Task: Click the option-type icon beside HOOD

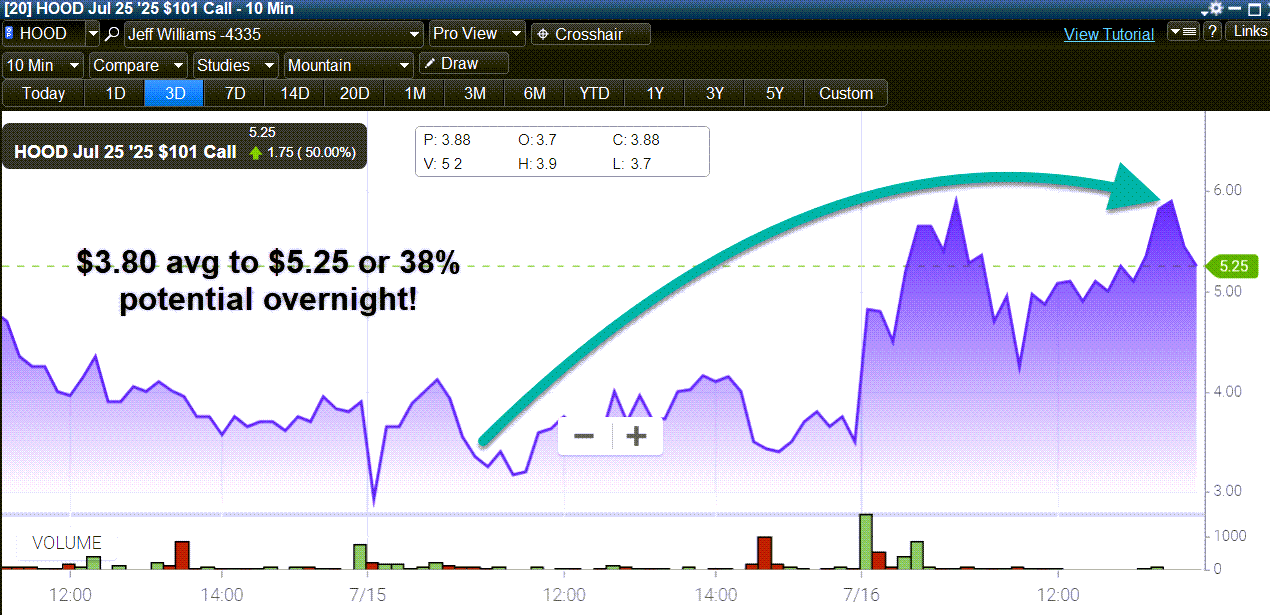Action: (x=10, y=34)
